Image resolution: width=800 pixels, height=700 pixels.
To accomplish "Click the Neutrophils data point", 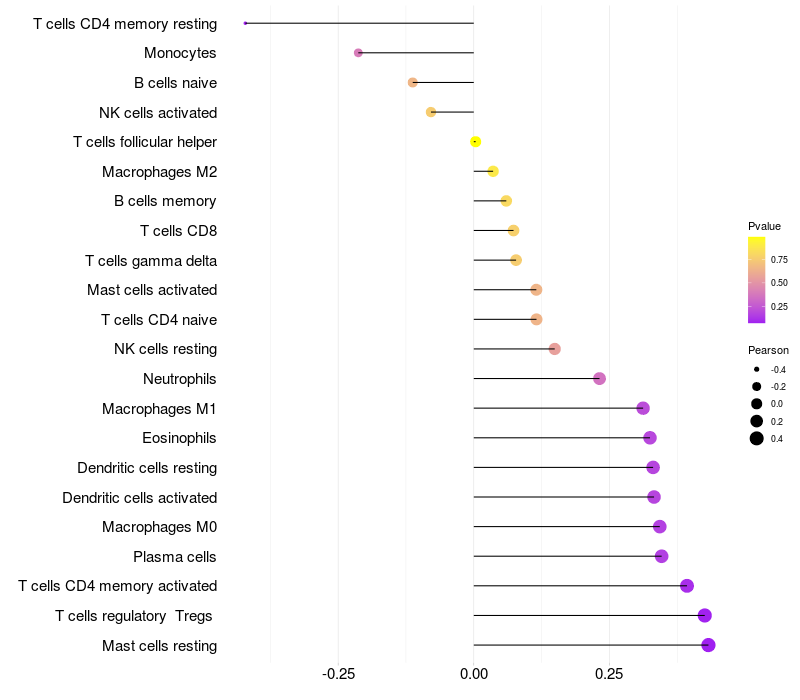I will 599,379.
